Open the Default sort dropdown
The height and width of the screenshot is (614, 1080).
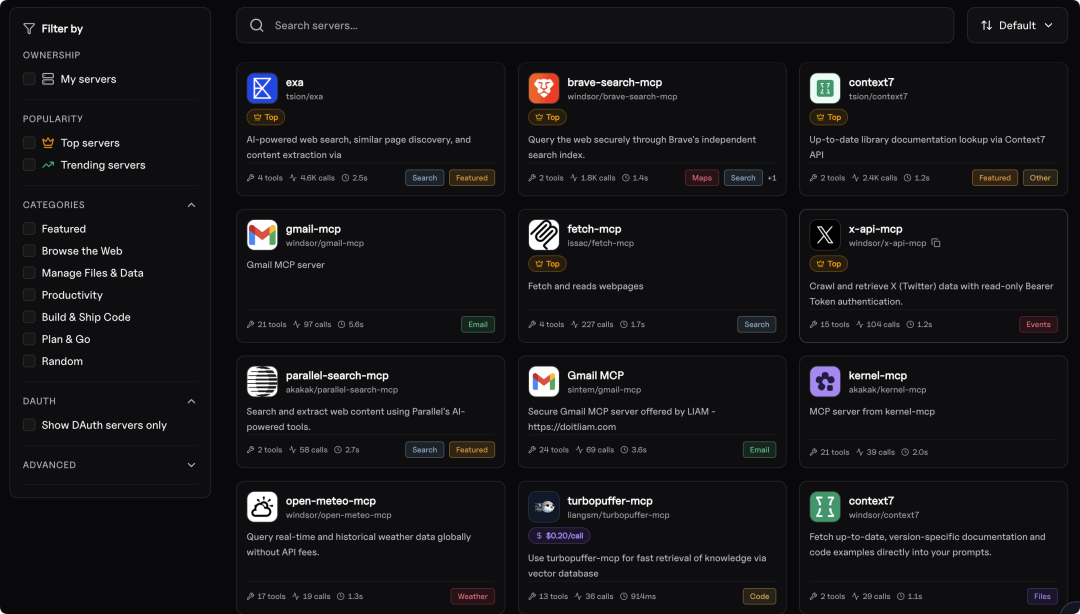tap(1017, 25)
